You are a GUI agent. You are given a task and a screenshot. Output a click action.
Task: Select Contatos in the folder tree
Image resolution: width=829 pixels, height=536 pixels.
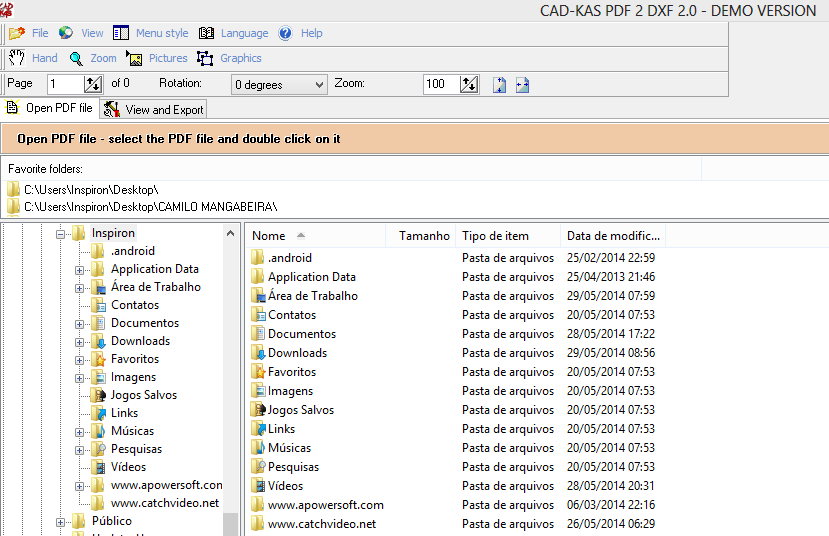click(135, 305)
